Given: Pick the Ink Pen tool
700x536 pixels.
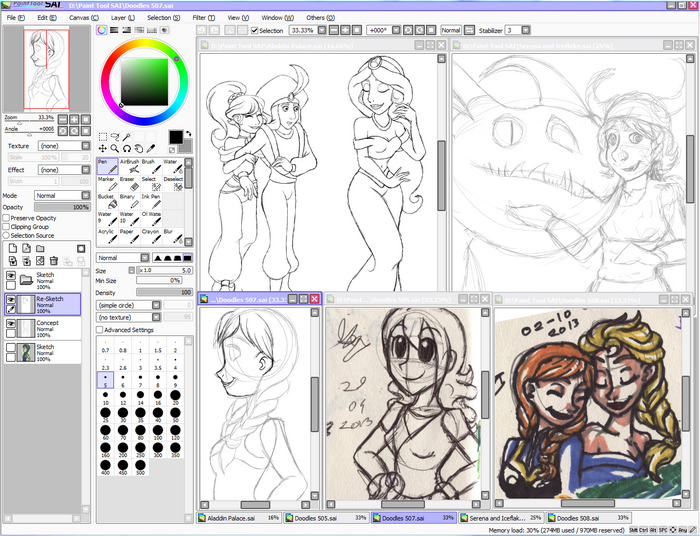Looking at the screenshot, I should point(151,201).
